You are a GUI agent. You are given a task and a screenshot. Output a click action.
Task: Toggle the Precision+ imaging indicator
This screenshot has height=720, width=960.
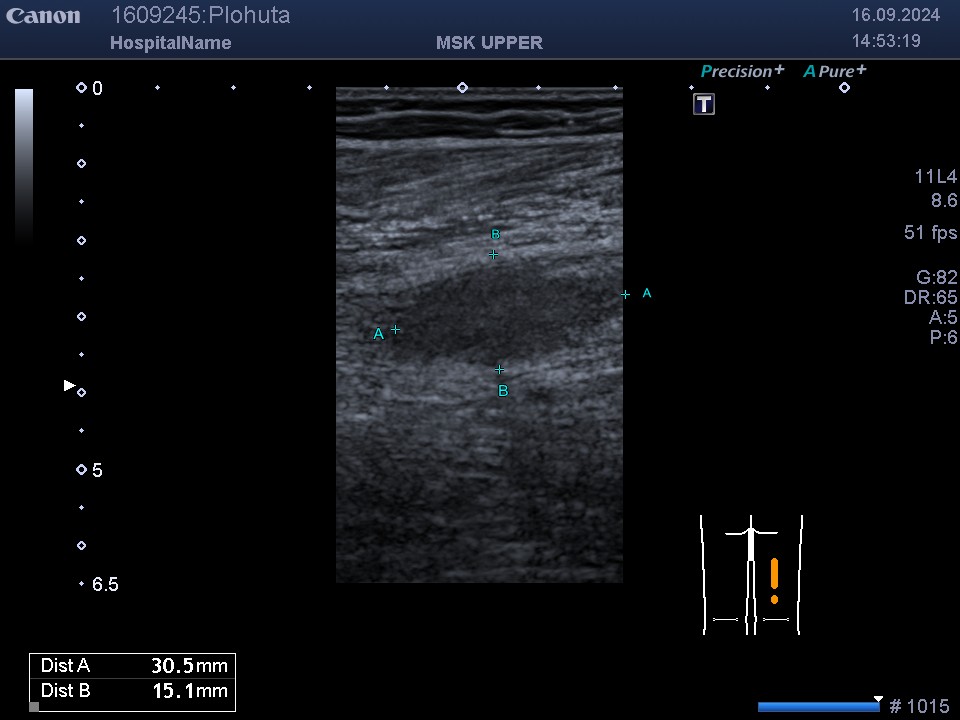point(742,71)
